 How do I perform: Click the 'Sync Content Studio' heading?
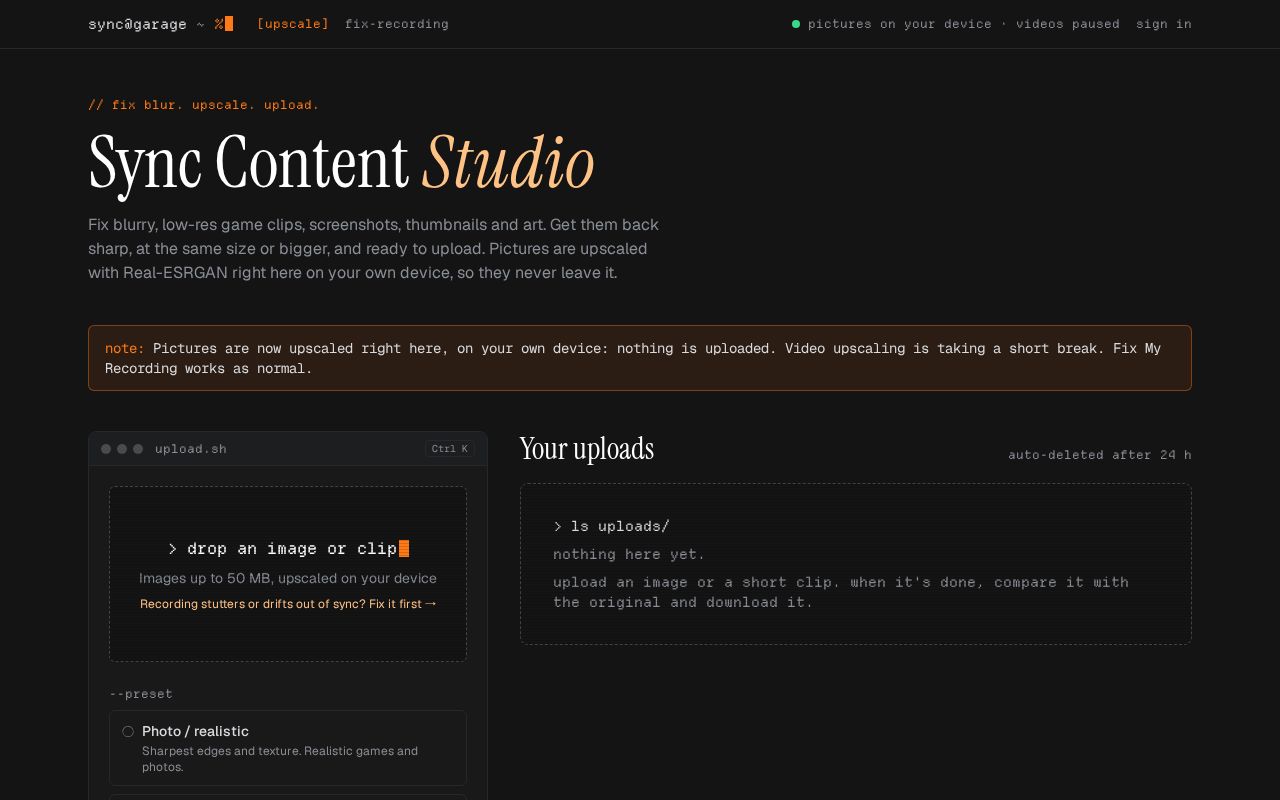[x=342, y=163]
